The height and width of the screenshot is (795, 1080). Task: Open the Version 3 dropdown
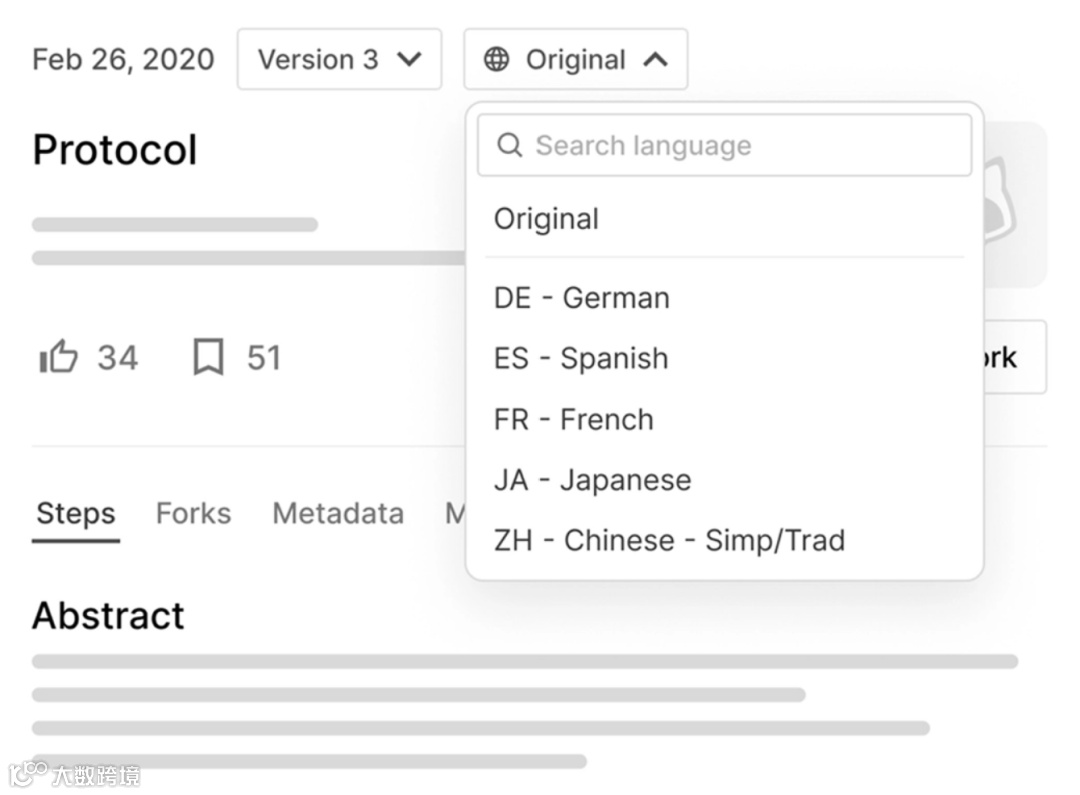pos(339,60)
